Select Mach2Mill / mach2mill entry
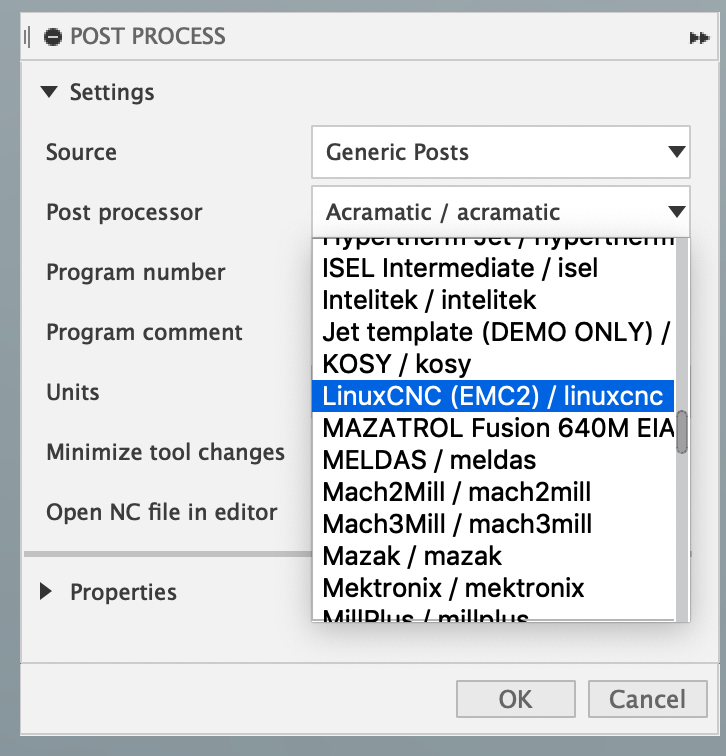The height and width of the screenshot is (756, 726). 456,492
